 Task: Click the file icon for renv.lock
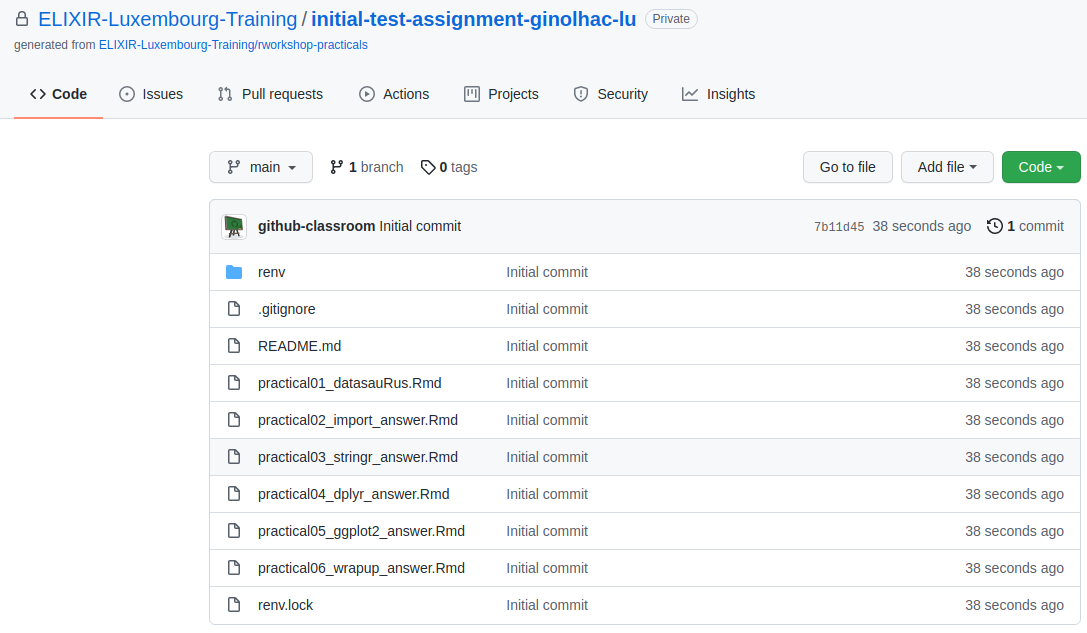(x=234, y=605)
